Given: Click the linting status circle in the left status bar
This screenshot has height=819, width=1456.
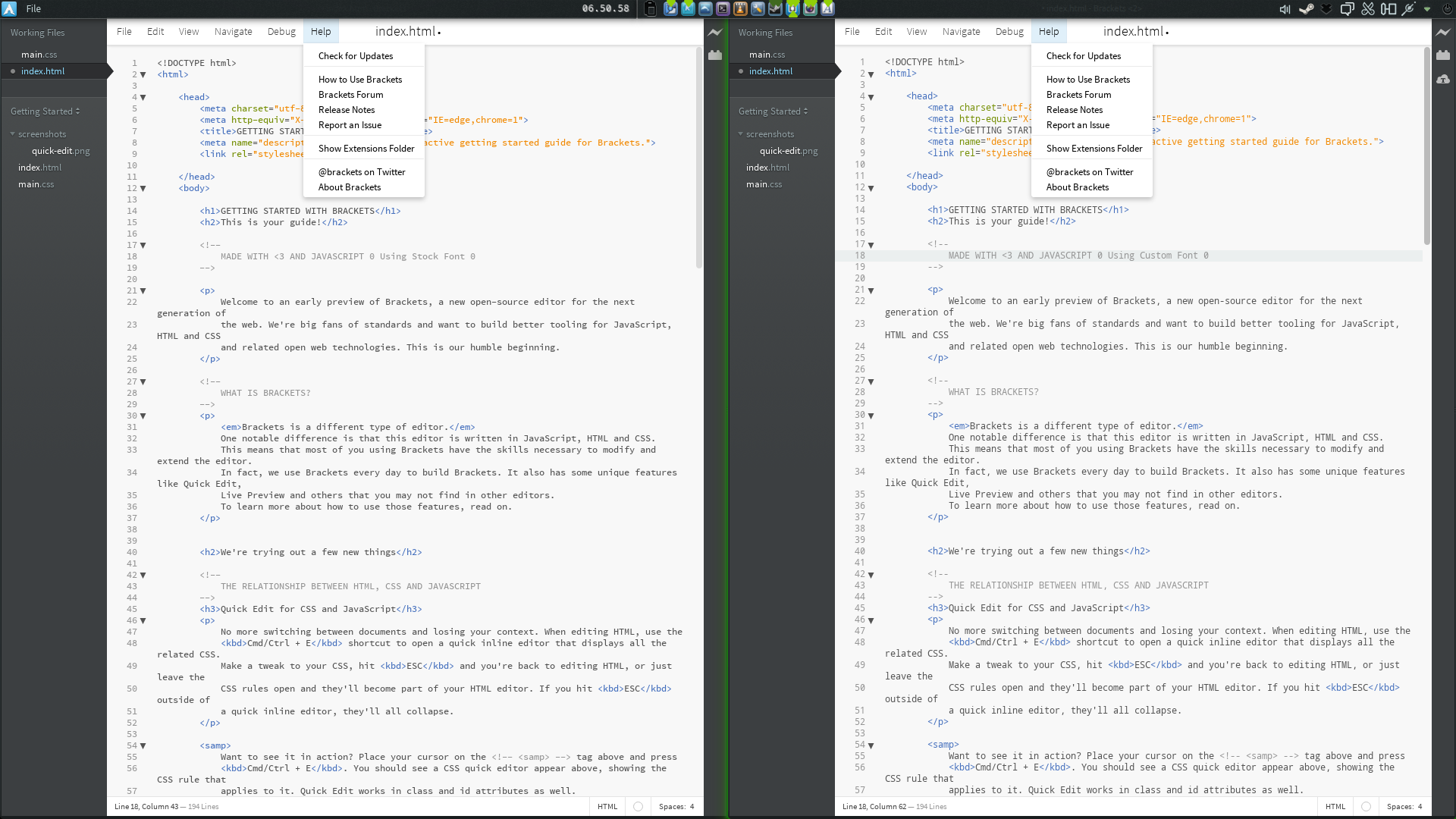Looking at the screenshot, I should point(638,807).
